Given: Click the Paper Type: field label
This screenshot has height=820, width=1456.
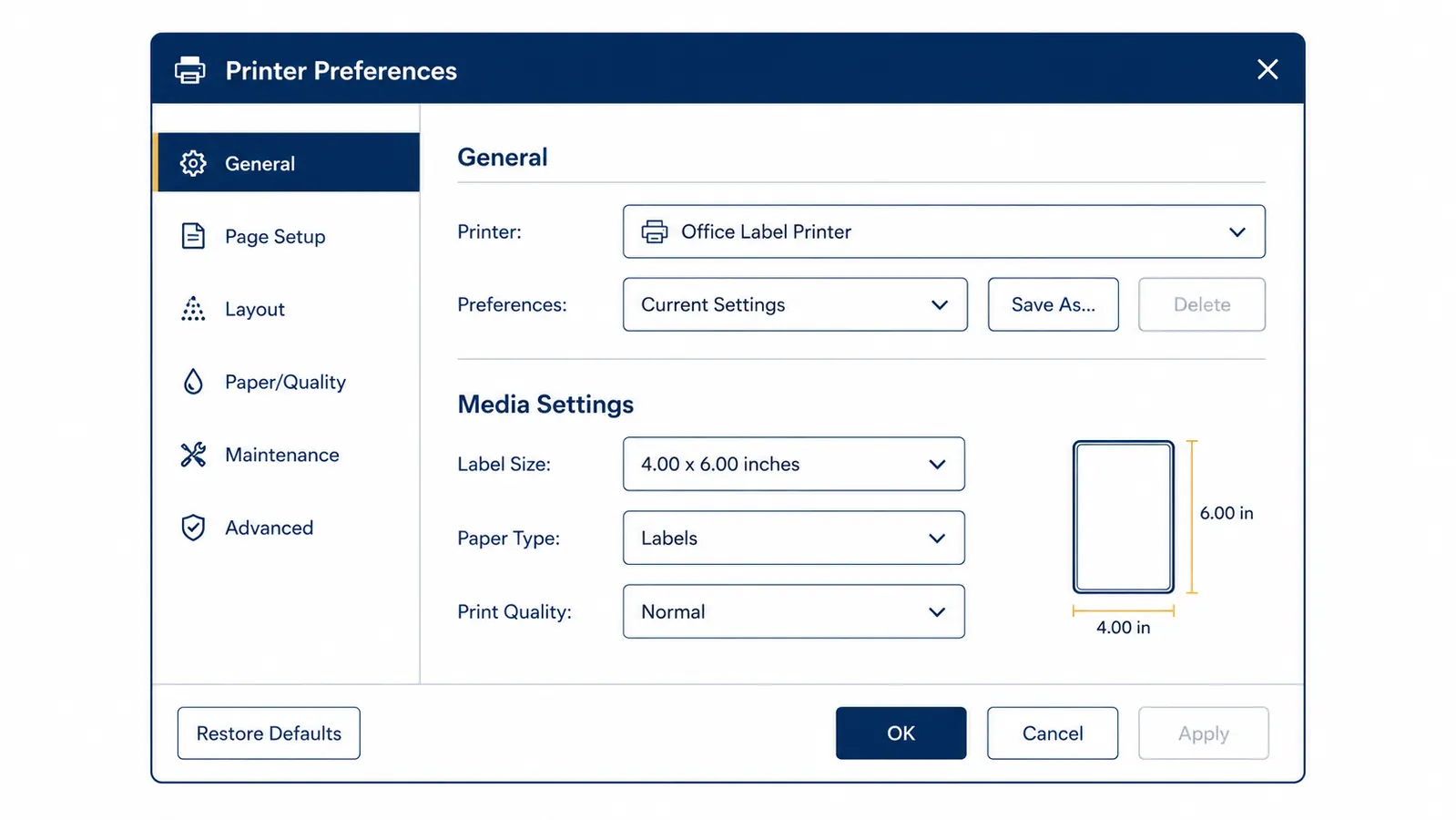Looking at the screenshot, I should [x=508, y=538].
